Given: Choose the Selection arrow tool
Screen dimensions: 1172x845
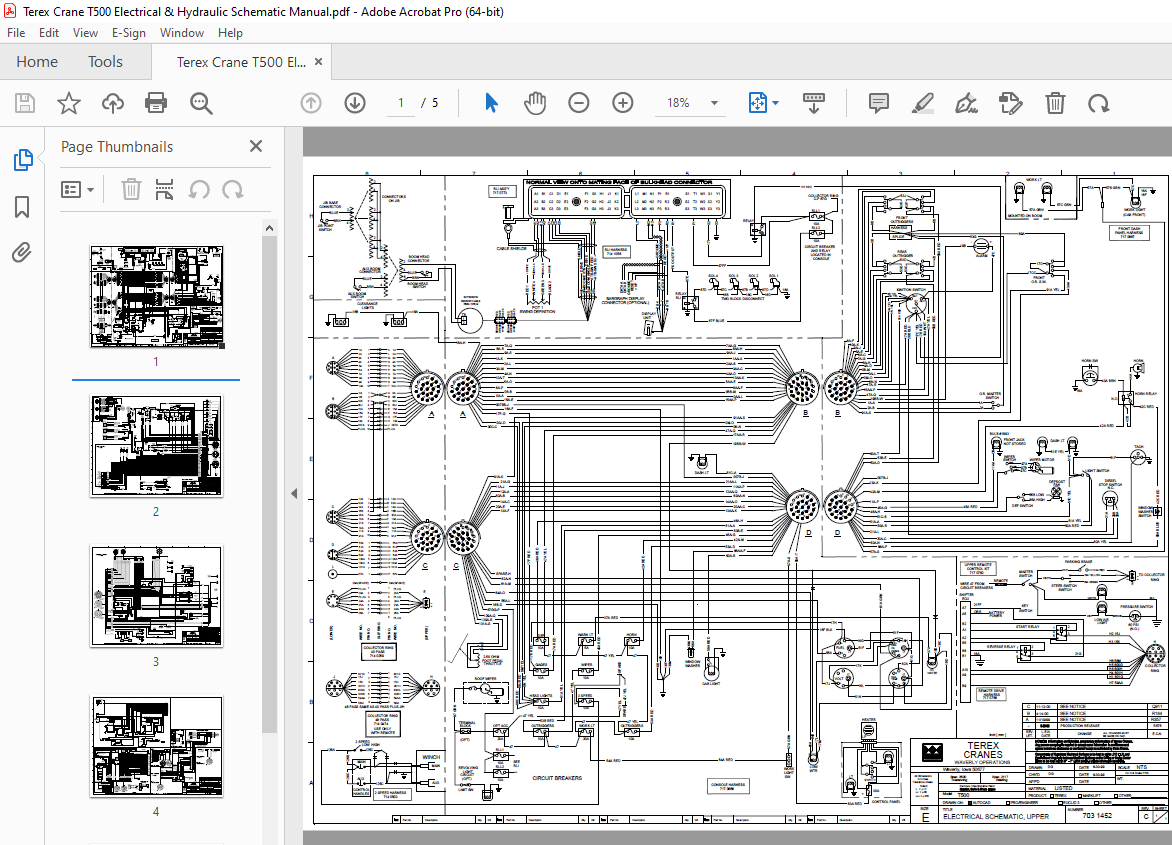Looking at the screenshot, I should tap(491, 103).
